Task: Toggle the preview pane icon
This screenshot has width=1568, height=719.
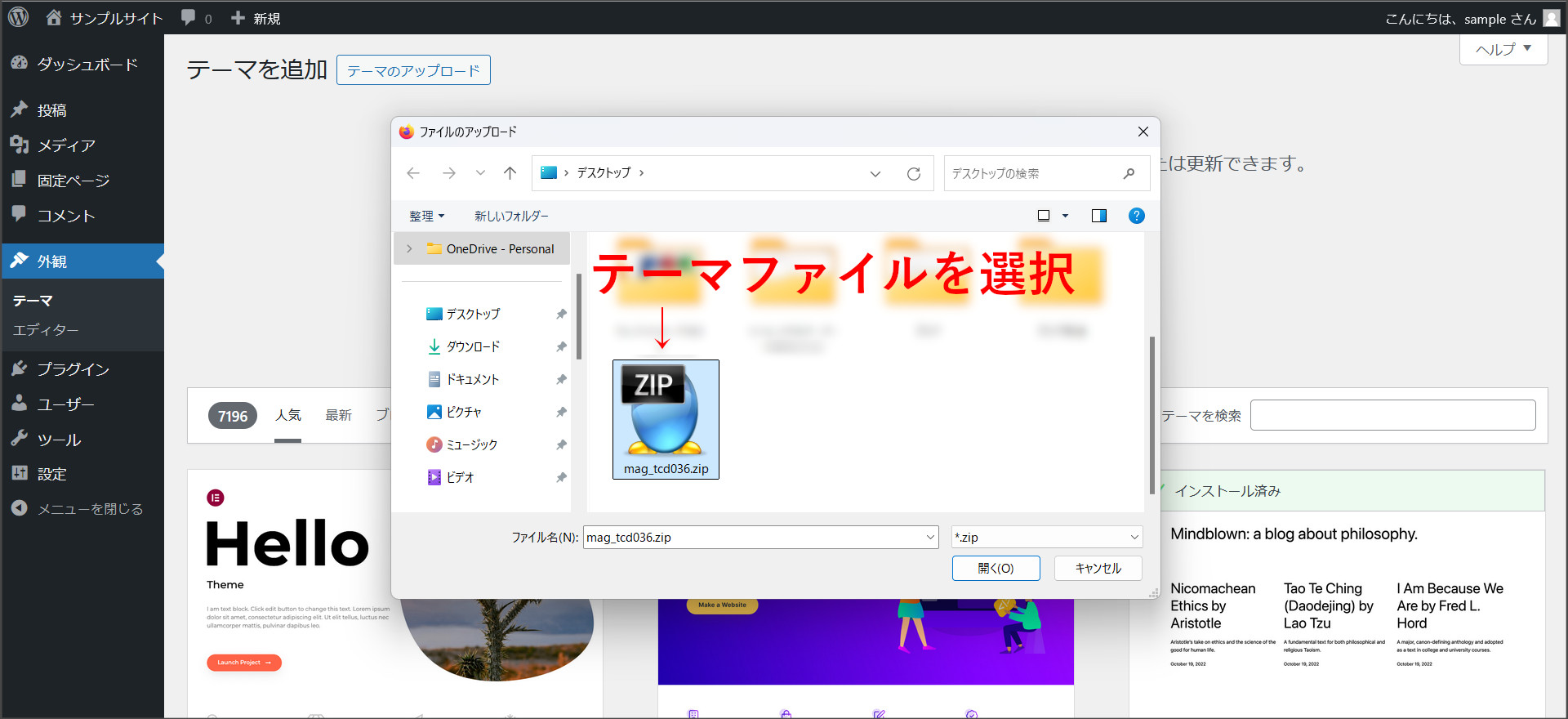Action: pyautogui.click(x=1098, y=216)
